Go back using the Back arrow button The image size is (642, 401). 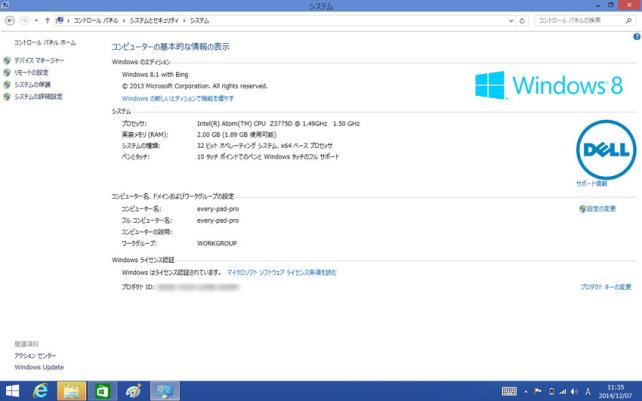tap(10, 20)
